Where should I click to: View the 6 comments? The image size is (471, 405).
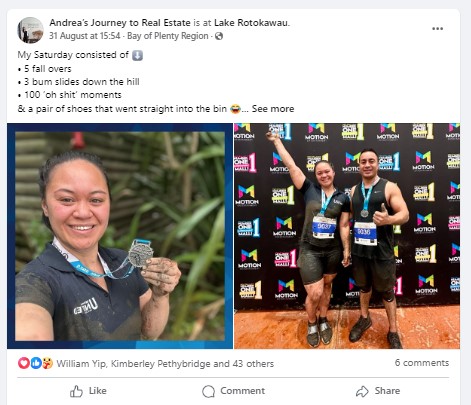coord(422,363)
